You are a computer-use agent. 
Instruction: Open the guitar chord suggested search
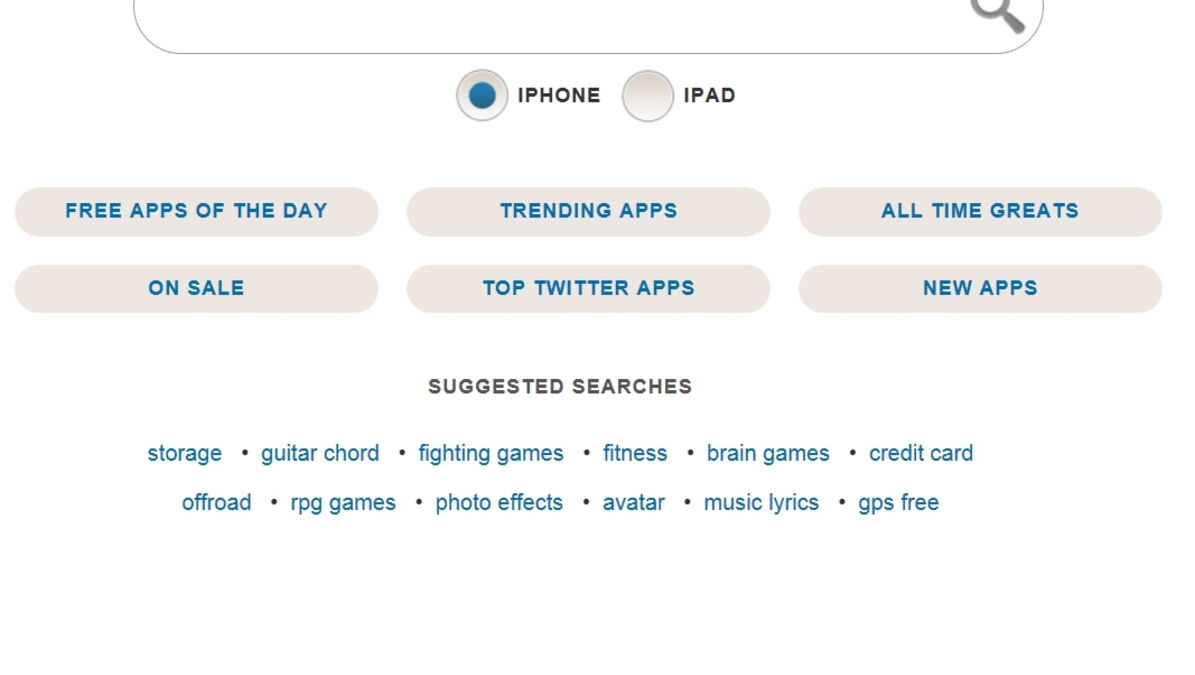click(x=320, y=453)
